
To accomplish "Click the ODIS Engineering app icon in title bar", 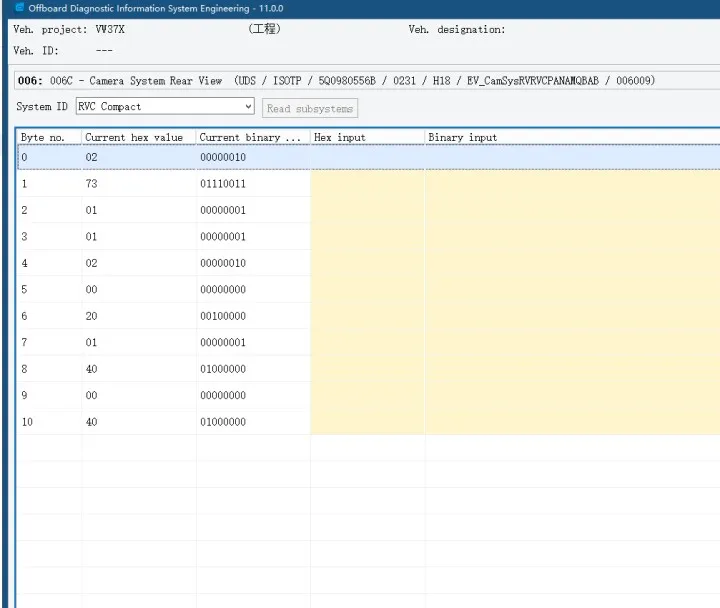I will [x=19, y=8].
